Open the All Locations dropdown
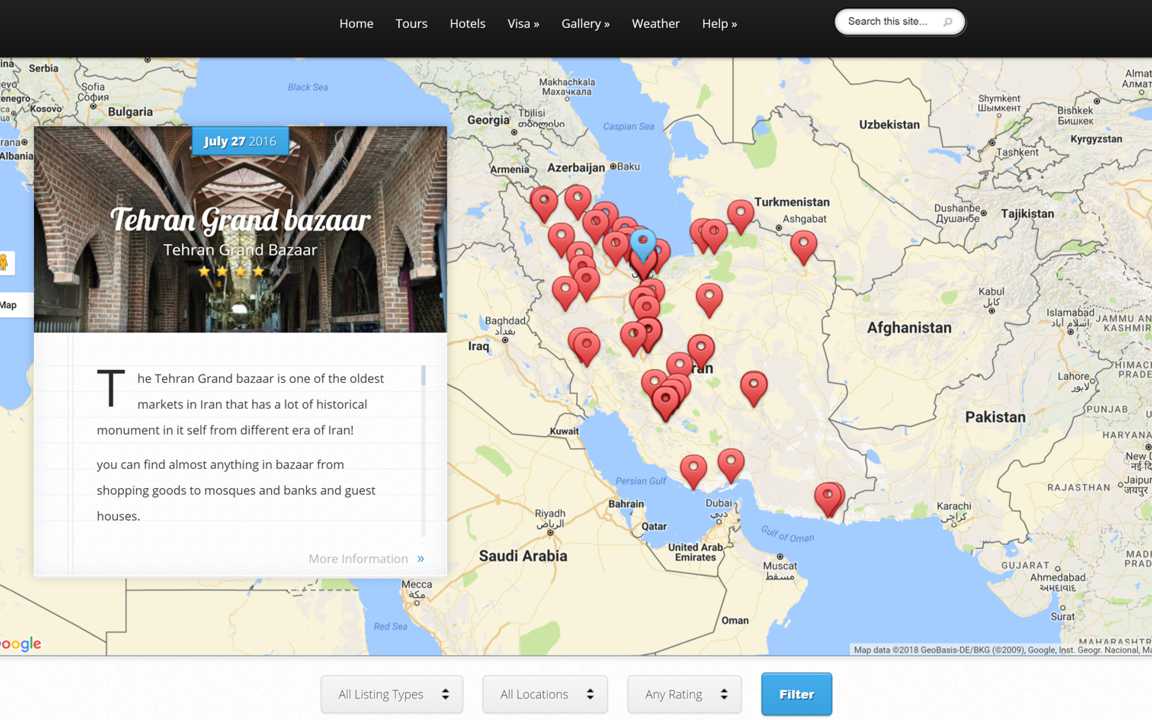Screen dimensions: 1152x720 [545, 694]
